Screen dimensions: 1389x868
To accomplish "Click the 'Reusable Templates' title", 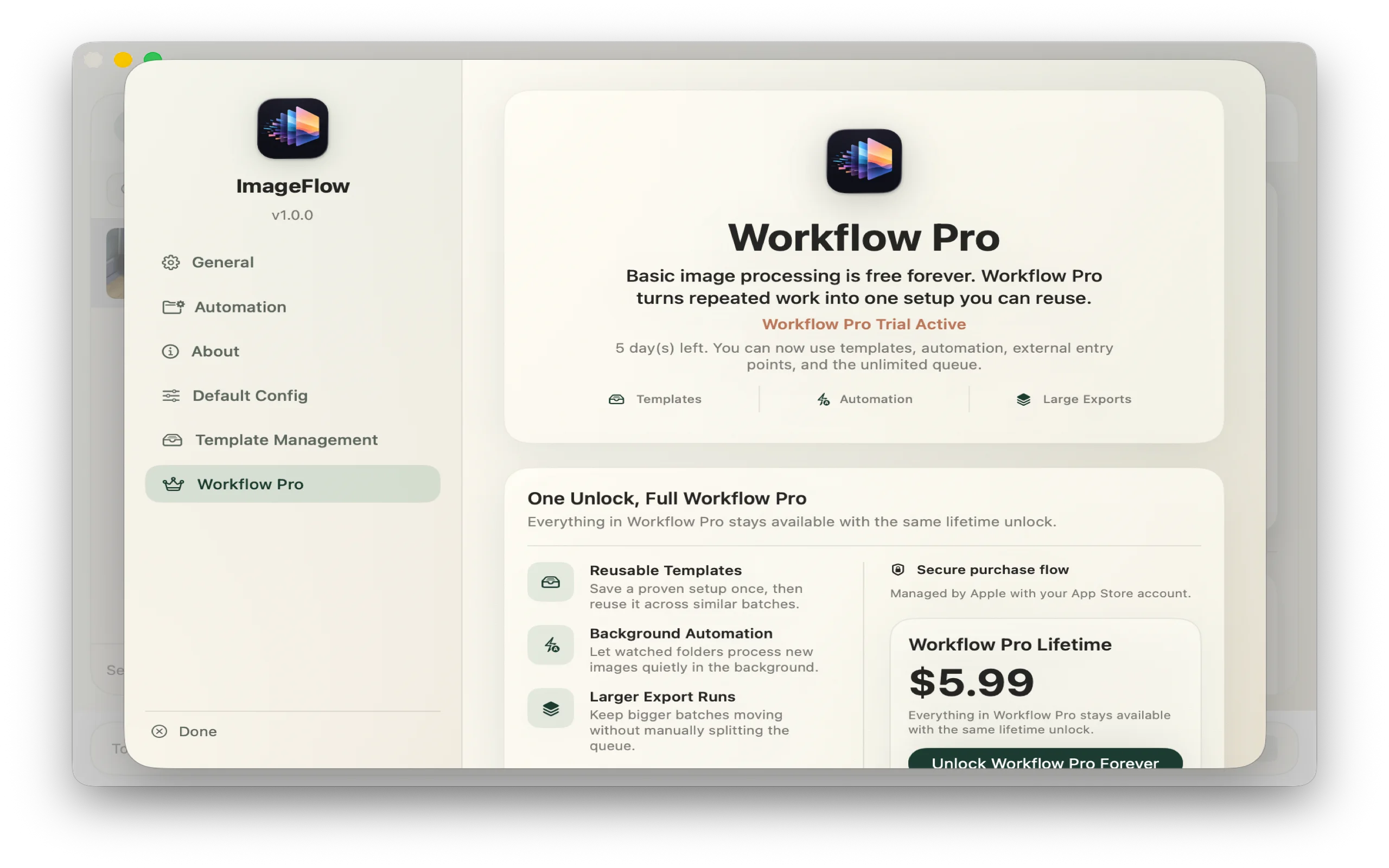I will [x=666, y=571].
